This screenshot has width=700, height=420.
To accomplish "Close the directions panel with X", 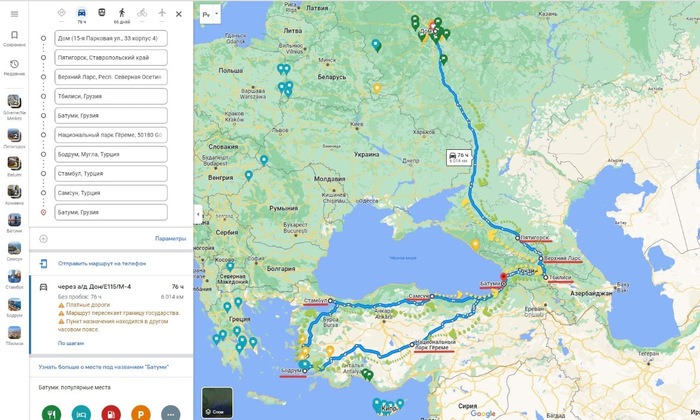I will pyautogui.click(x=179, y=14).
